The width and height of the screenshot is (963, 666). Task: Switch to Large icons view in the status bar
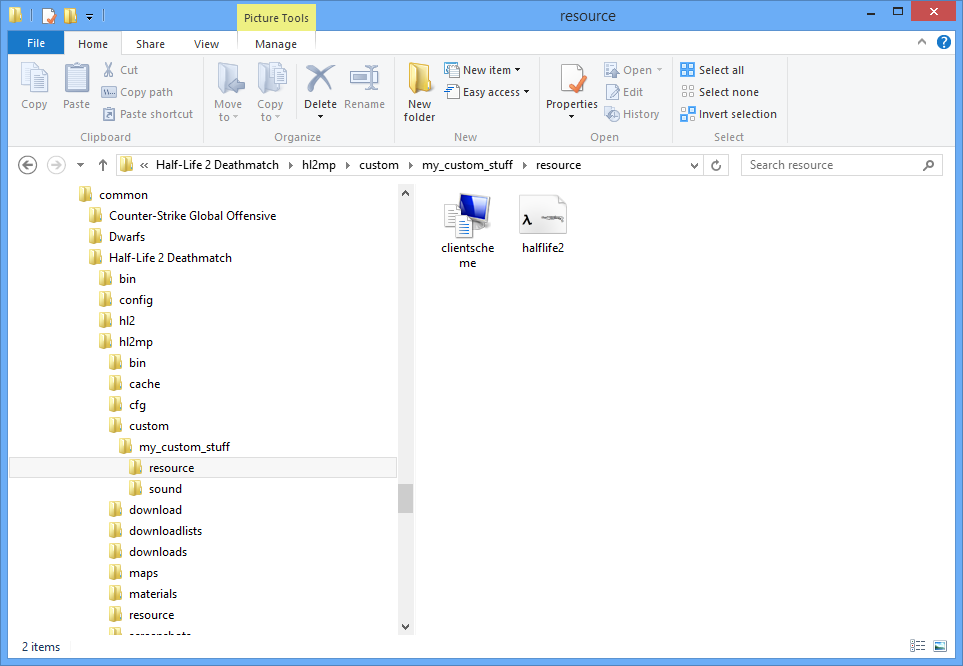click(940, 646)
